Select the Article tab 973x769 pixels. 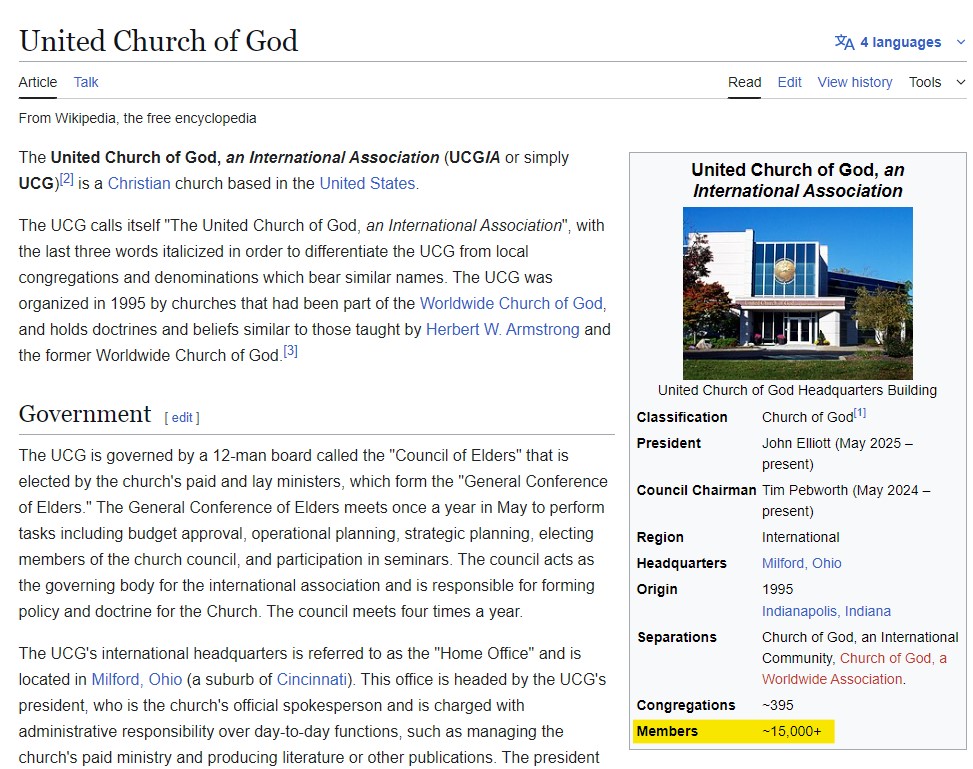(x=37, y=82)
